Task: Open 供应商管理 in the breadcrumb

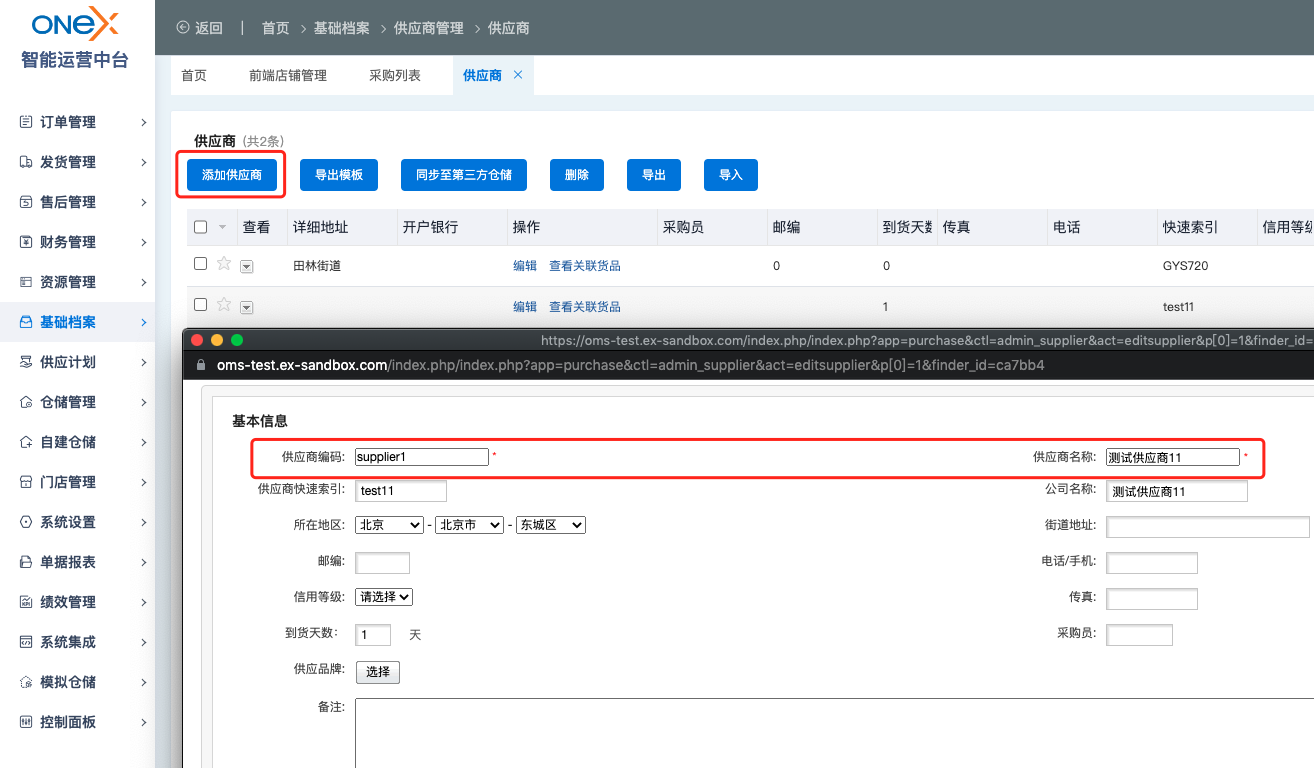Action: pyautogui.click(x=429, y=28)
